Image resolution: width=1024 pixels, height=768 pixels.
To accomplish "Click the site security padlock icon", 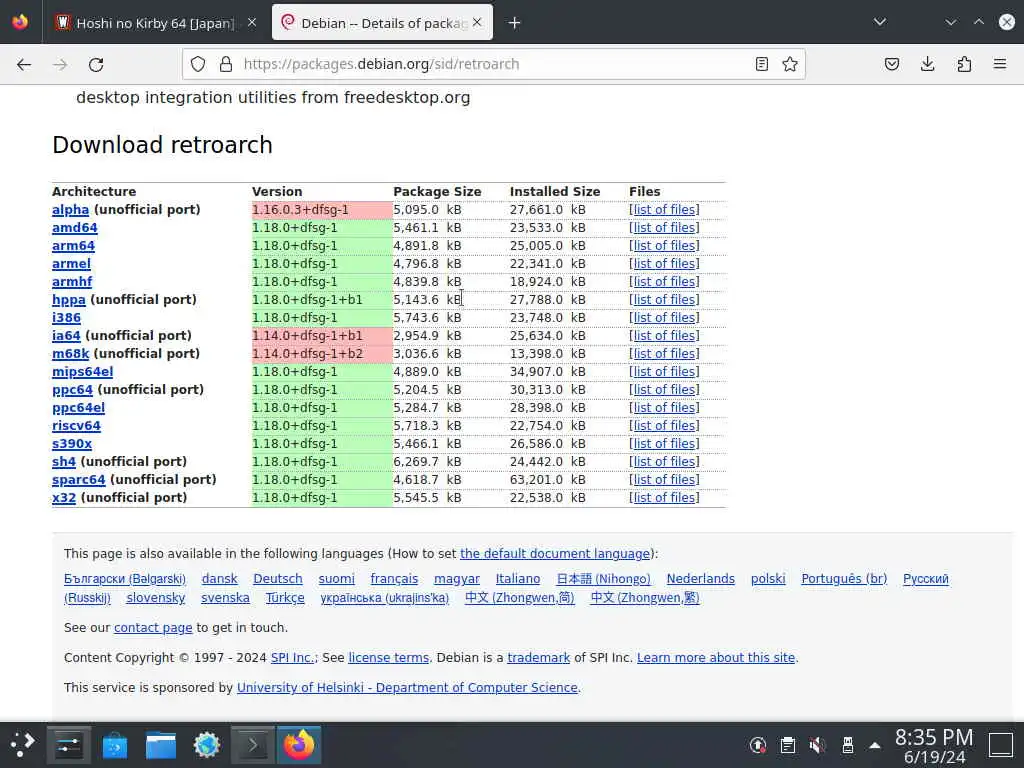I will pos(226,64).
